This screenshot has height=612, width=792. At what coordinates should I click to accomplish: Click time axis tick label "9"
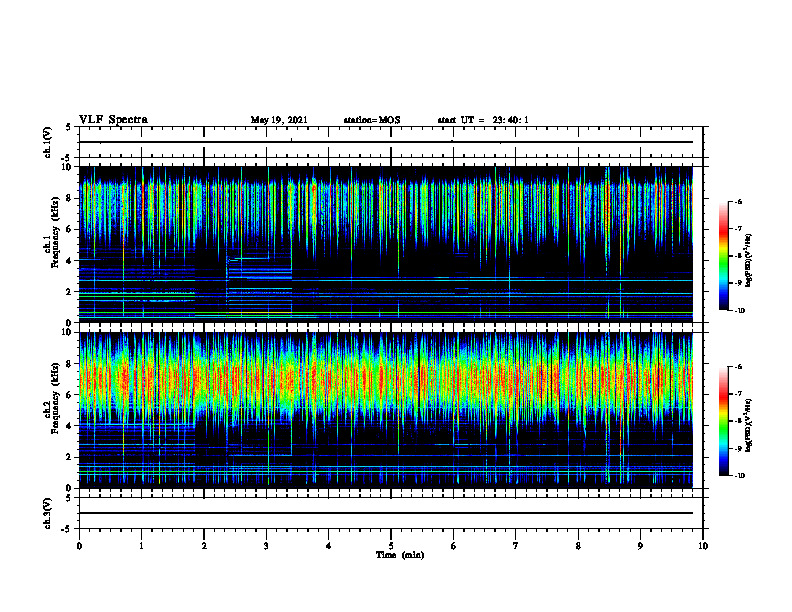pos(640,546)
